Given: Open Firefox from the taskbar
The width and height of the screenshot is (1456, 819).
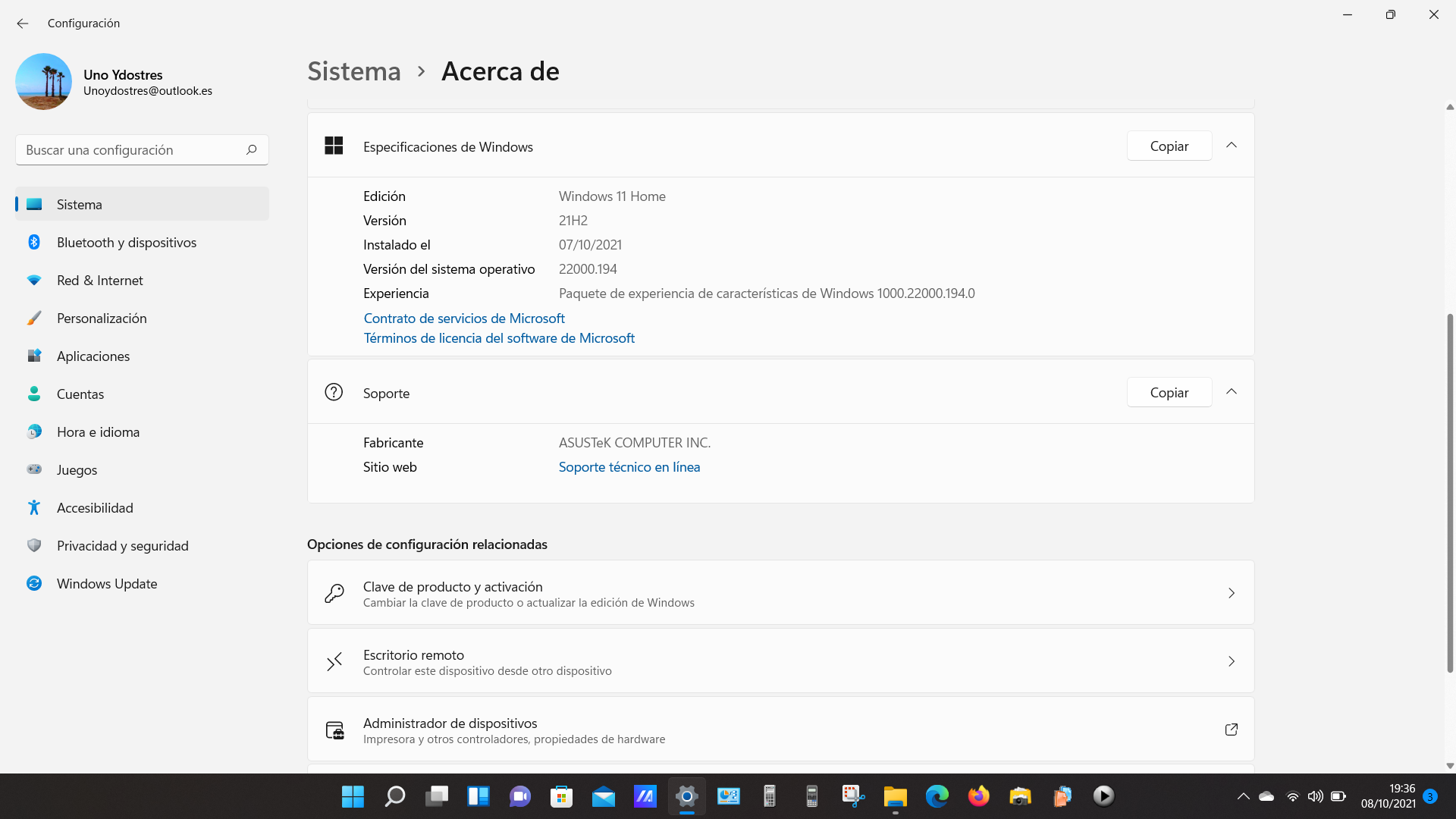Looking at the screenshot, I should tap(978, 796).
